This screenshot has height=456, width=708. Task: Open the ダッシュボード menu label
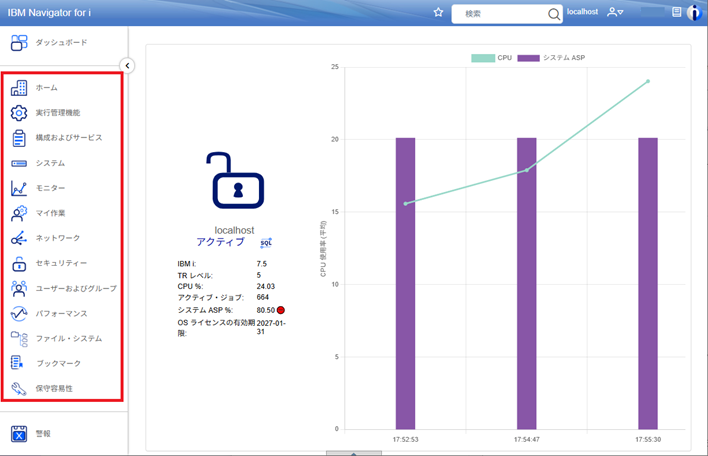(x=61, y=42)
